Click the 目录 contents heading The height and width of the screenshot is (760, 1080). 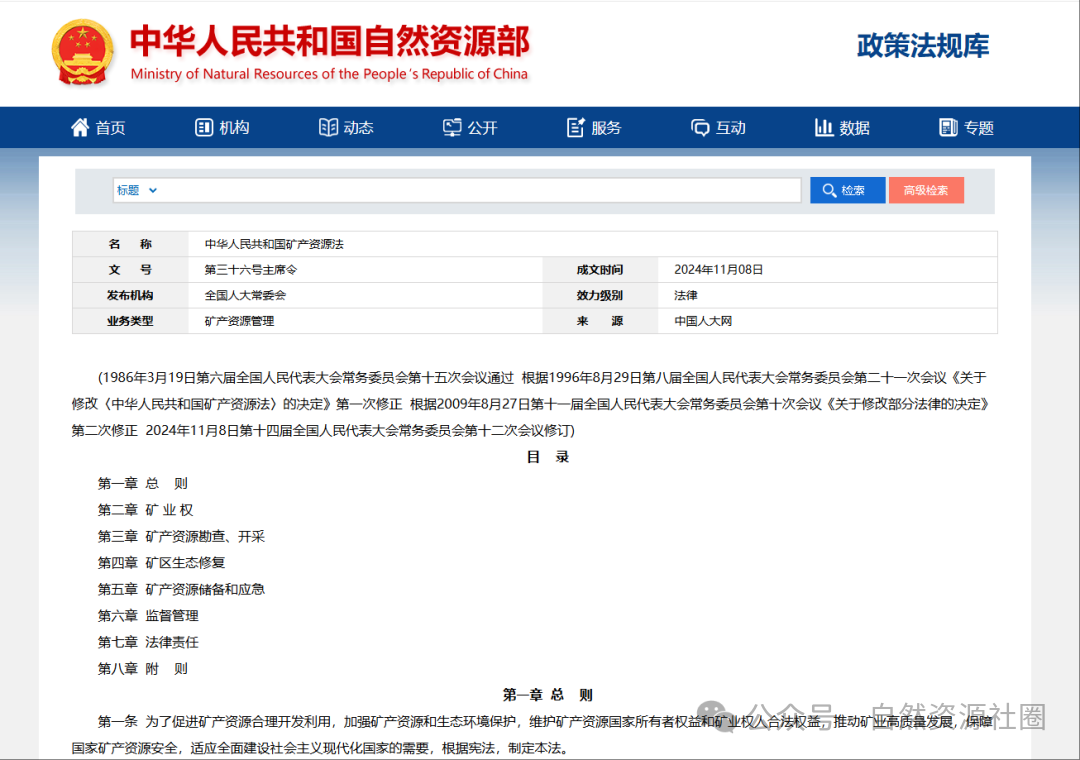548,457
